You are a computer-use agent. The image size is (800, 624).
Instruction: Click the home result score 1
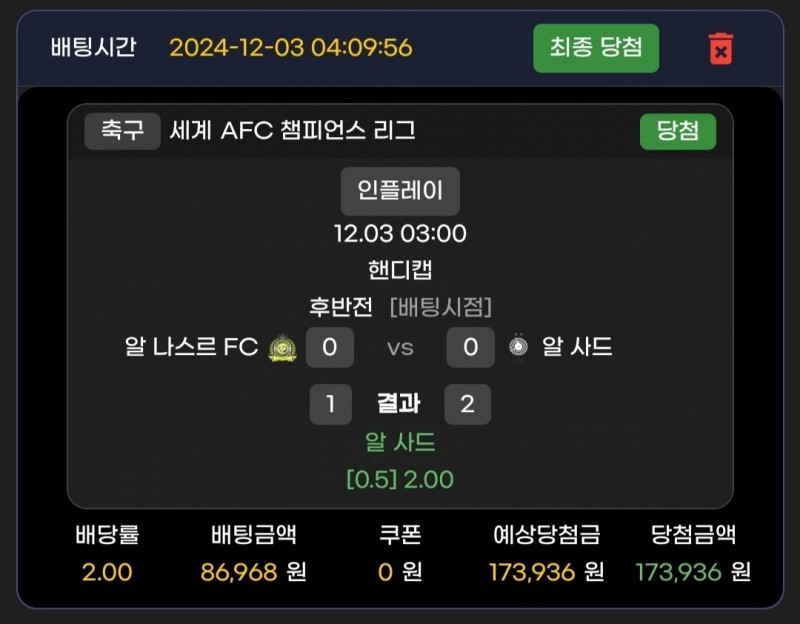click(x=330, y=404)
